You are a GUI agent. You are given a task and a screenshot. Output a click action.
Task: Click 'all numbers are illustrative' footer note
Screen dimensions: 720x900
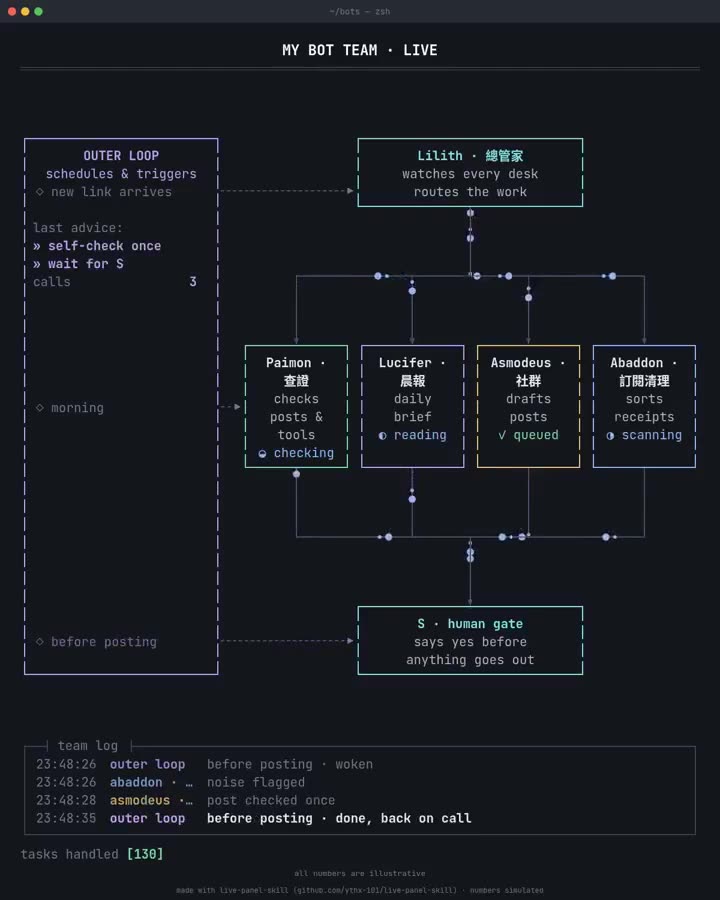[x=359, y=873]
